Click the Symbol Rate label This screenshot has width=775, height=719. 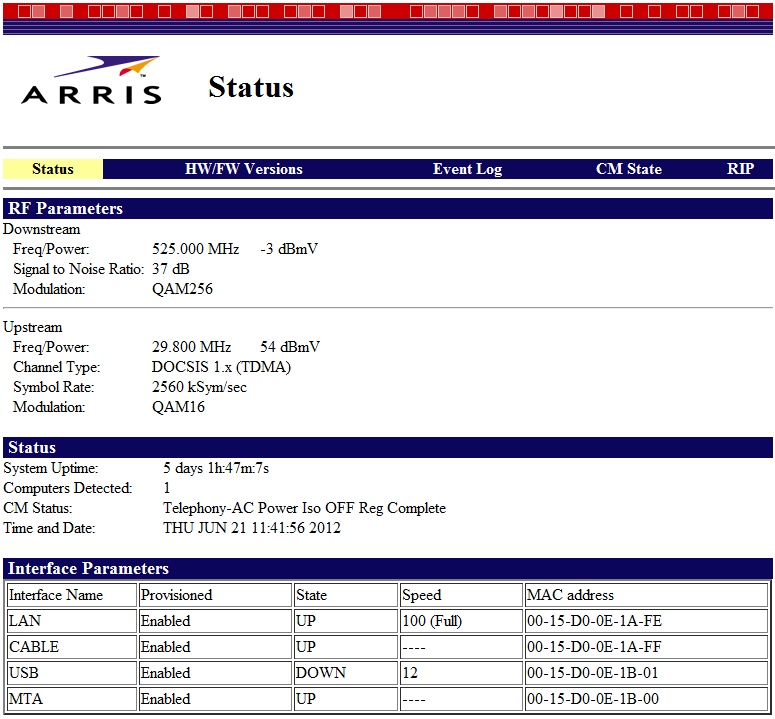pos(53,387)
